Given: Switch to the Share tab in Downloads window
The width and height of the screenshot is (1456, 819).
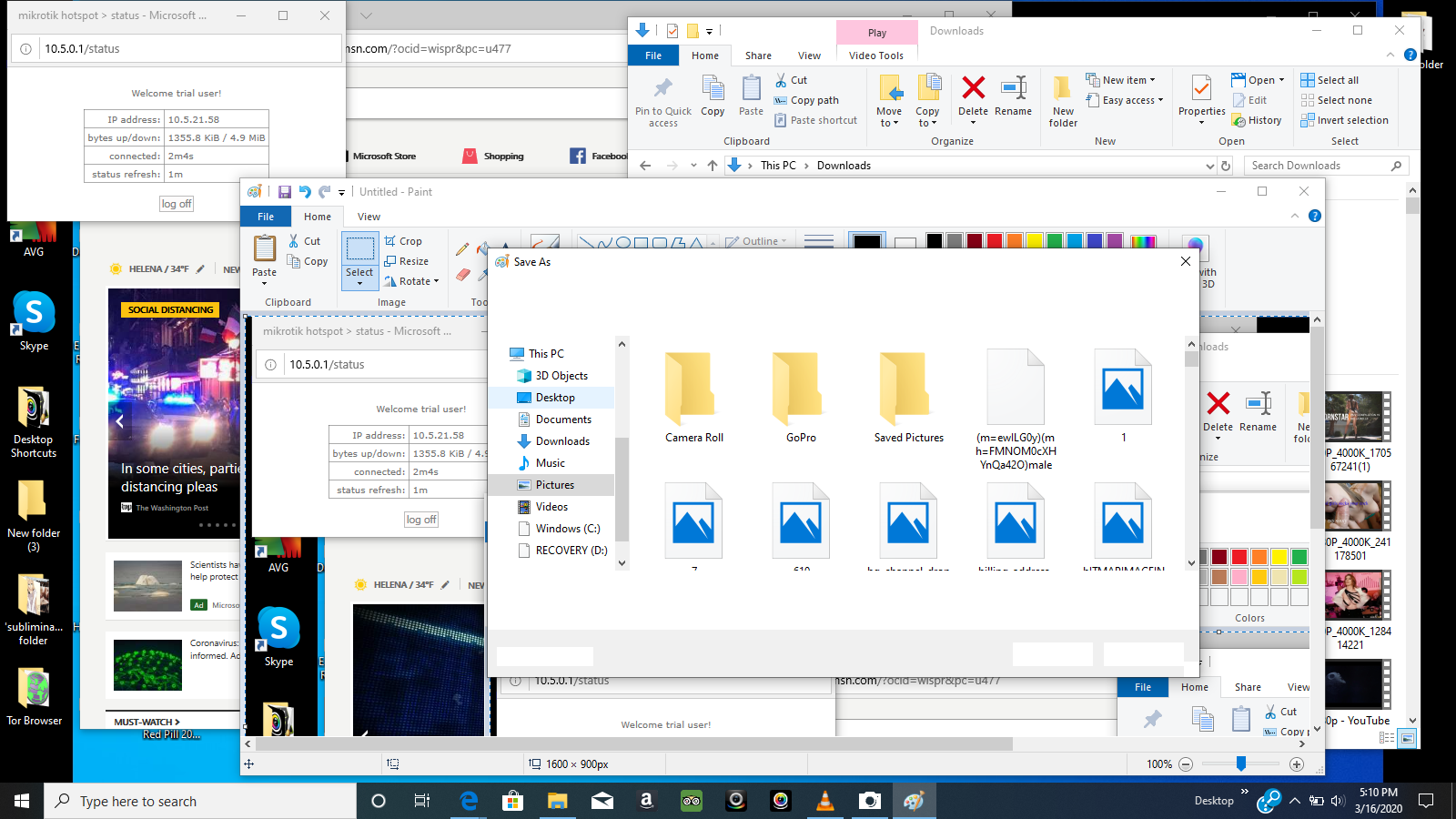Looking at the screenshot, I should pyautogui.click(x=758, y=56).
